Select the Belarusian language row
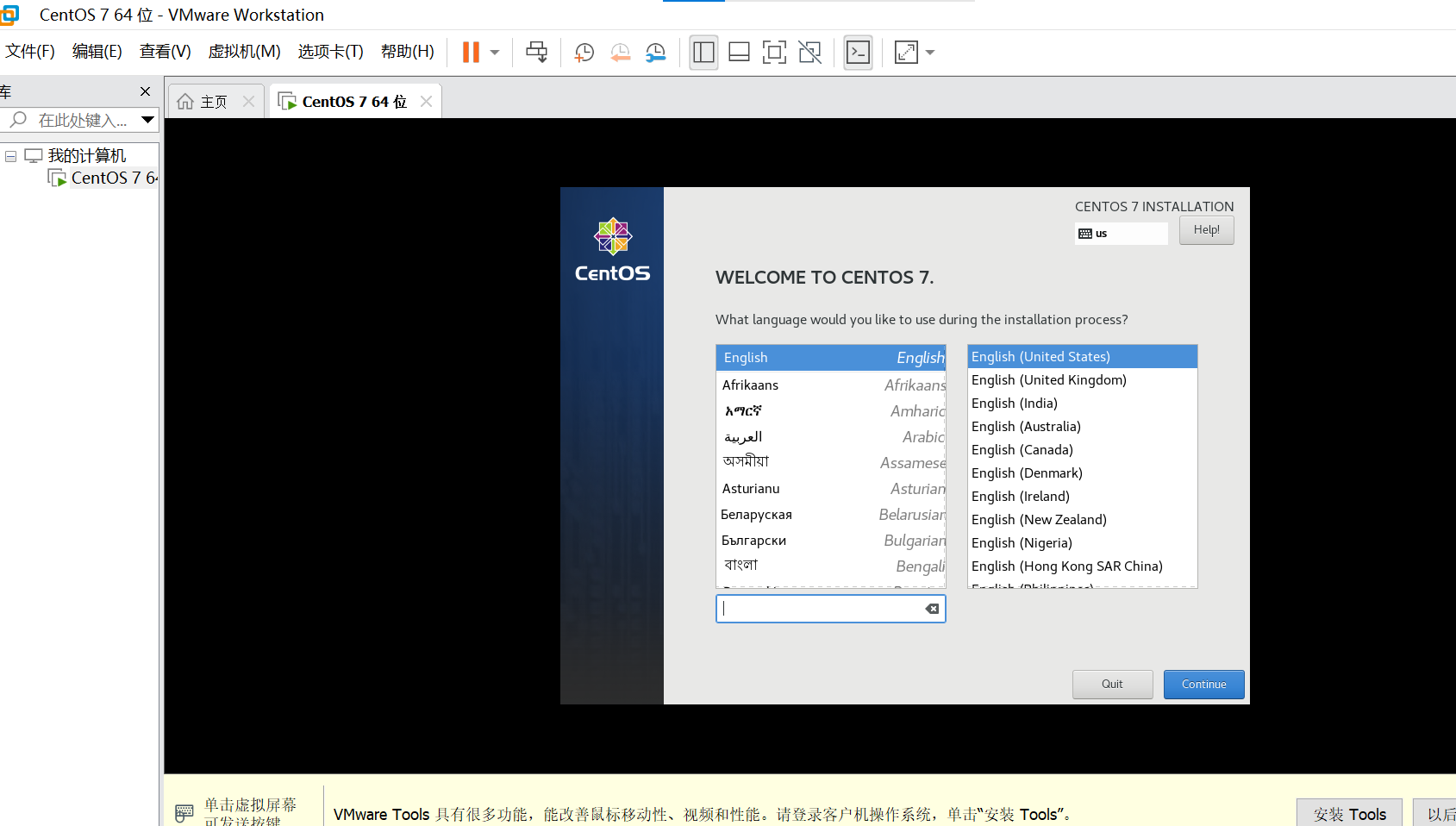Image resolution: width=1456 pixels, height=826 pixels. click(831, 515)
